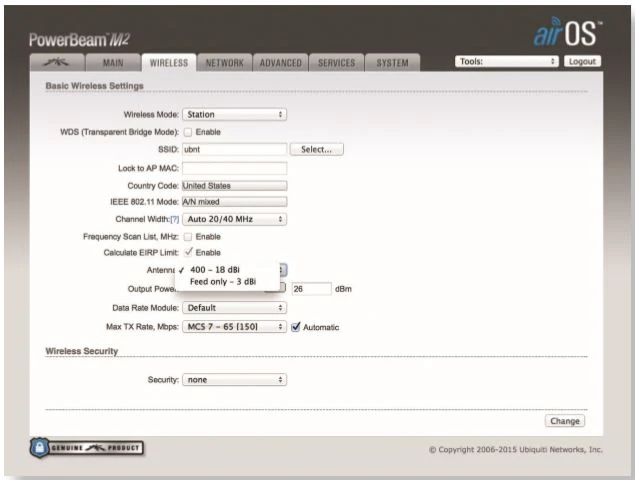
Task: Click the Basic Wireless Settings heading
Action: pyautogui.click(x=94, y=86)
